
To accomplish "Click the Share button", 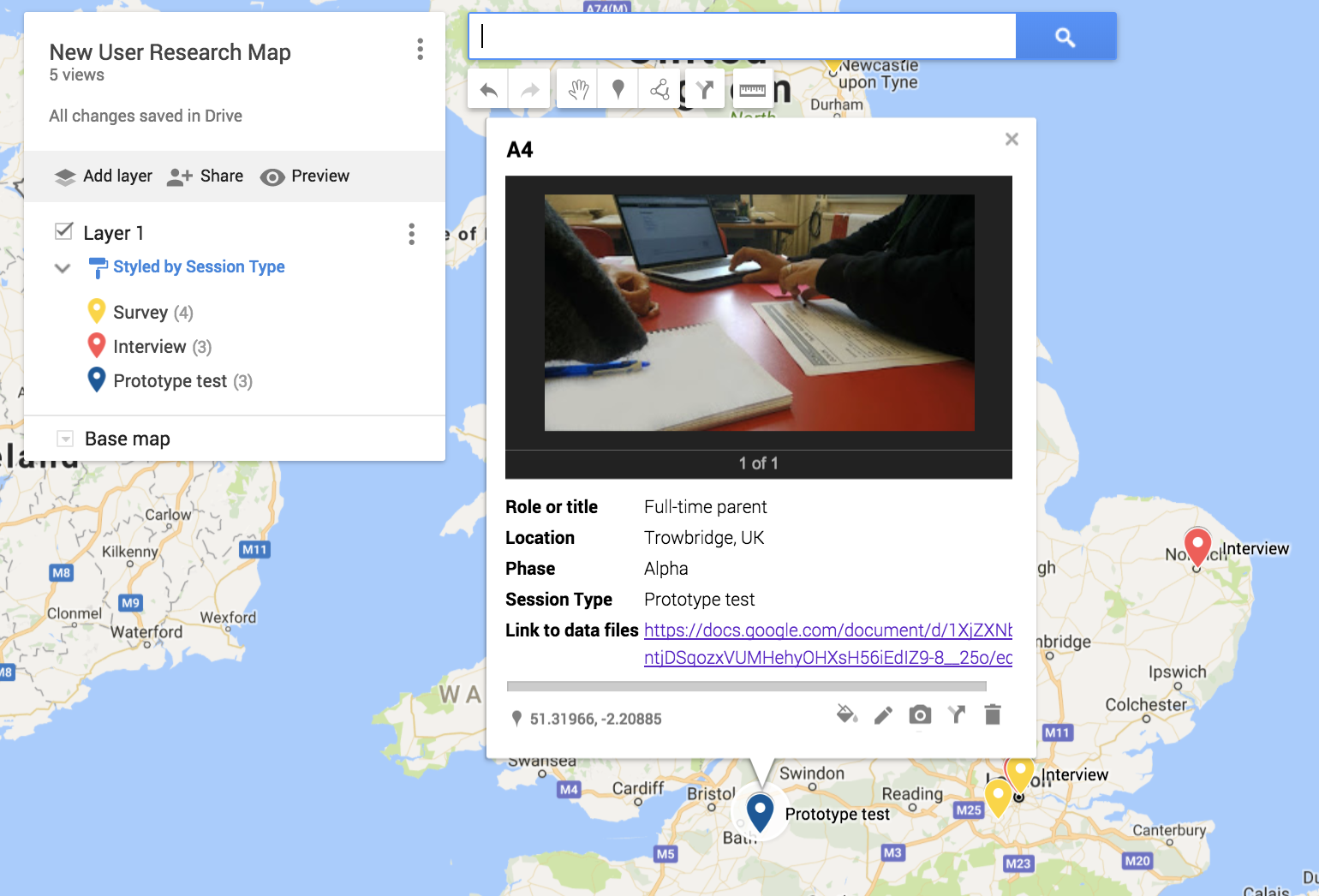I will click(x=206, y=176).
